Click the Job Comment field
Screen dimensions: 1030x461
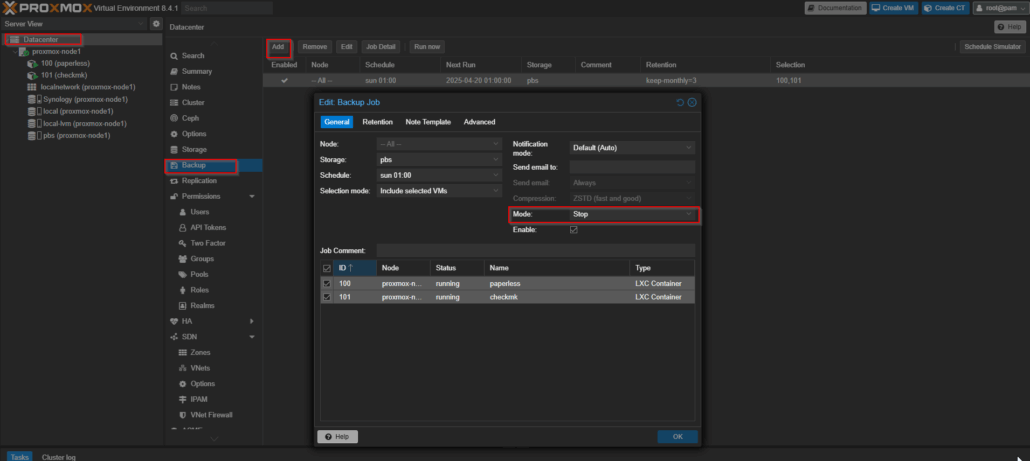(535, 250)
